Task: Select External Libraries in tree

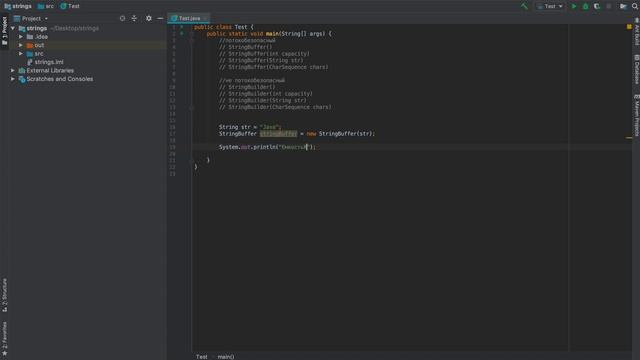Action: (88, 70)
